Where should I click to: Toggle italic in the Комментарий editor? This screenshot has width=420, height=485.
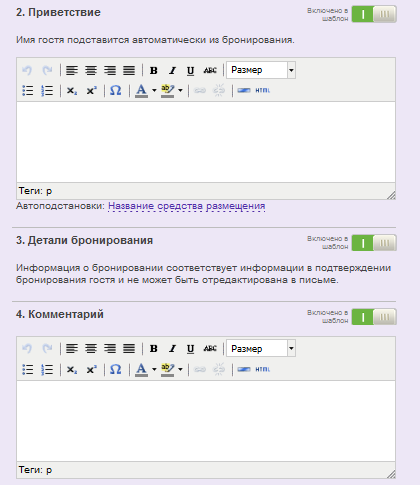click(172, 349)
